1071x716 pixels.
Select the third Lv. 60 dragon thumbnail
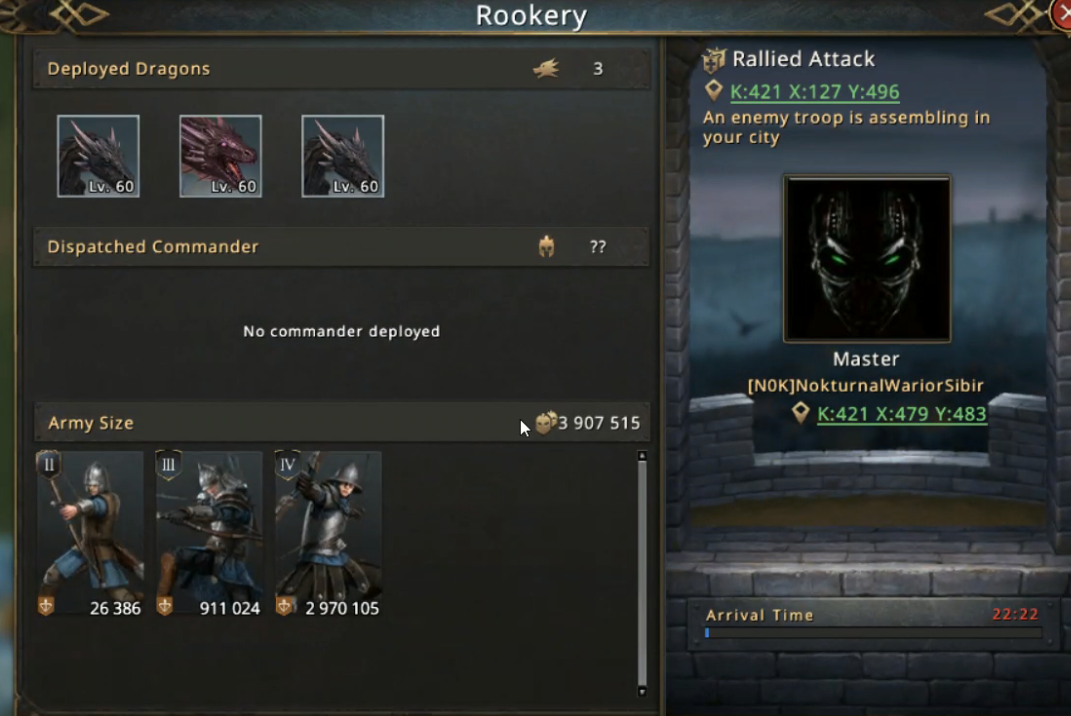coord(343,156)
